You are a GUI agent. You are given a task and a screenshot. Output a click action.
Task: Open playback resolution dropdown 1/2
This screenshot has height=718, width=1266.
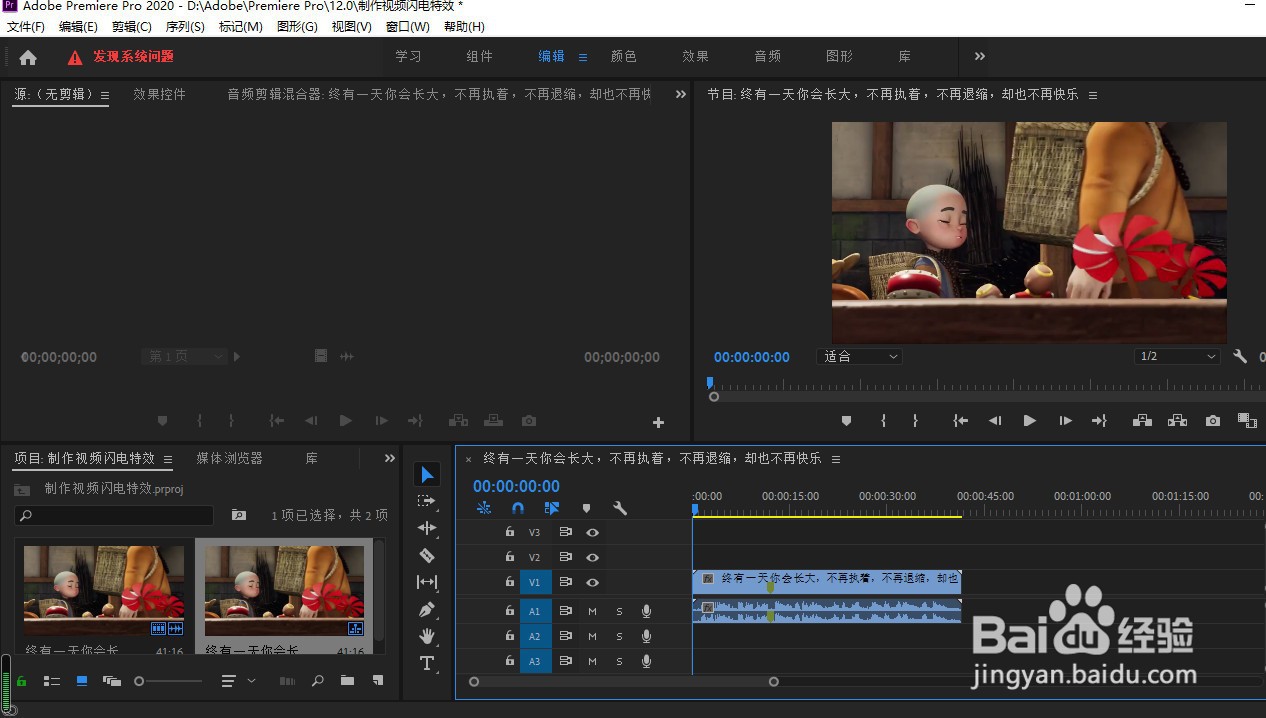click(x=1178, y=356)
